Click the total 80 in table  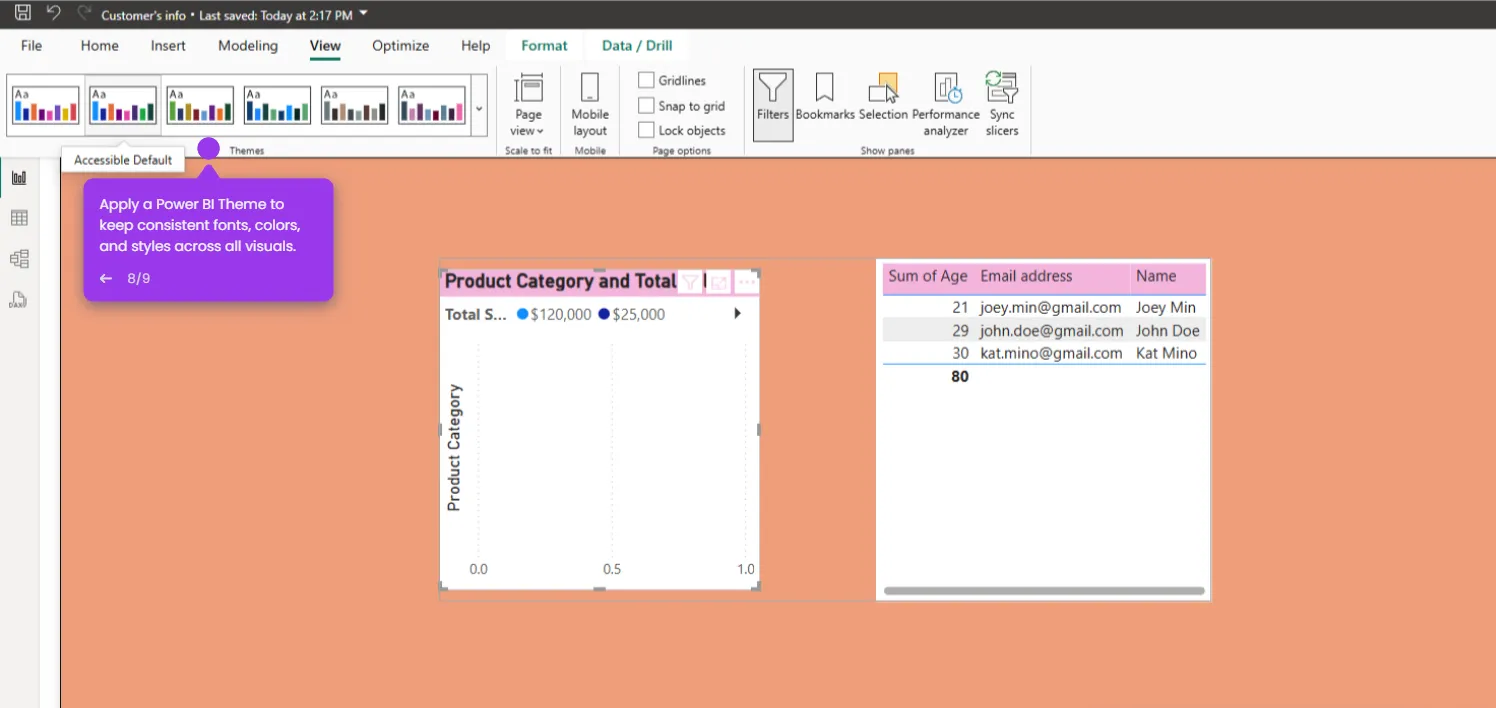pyautogui.click(x=960, y=377)
